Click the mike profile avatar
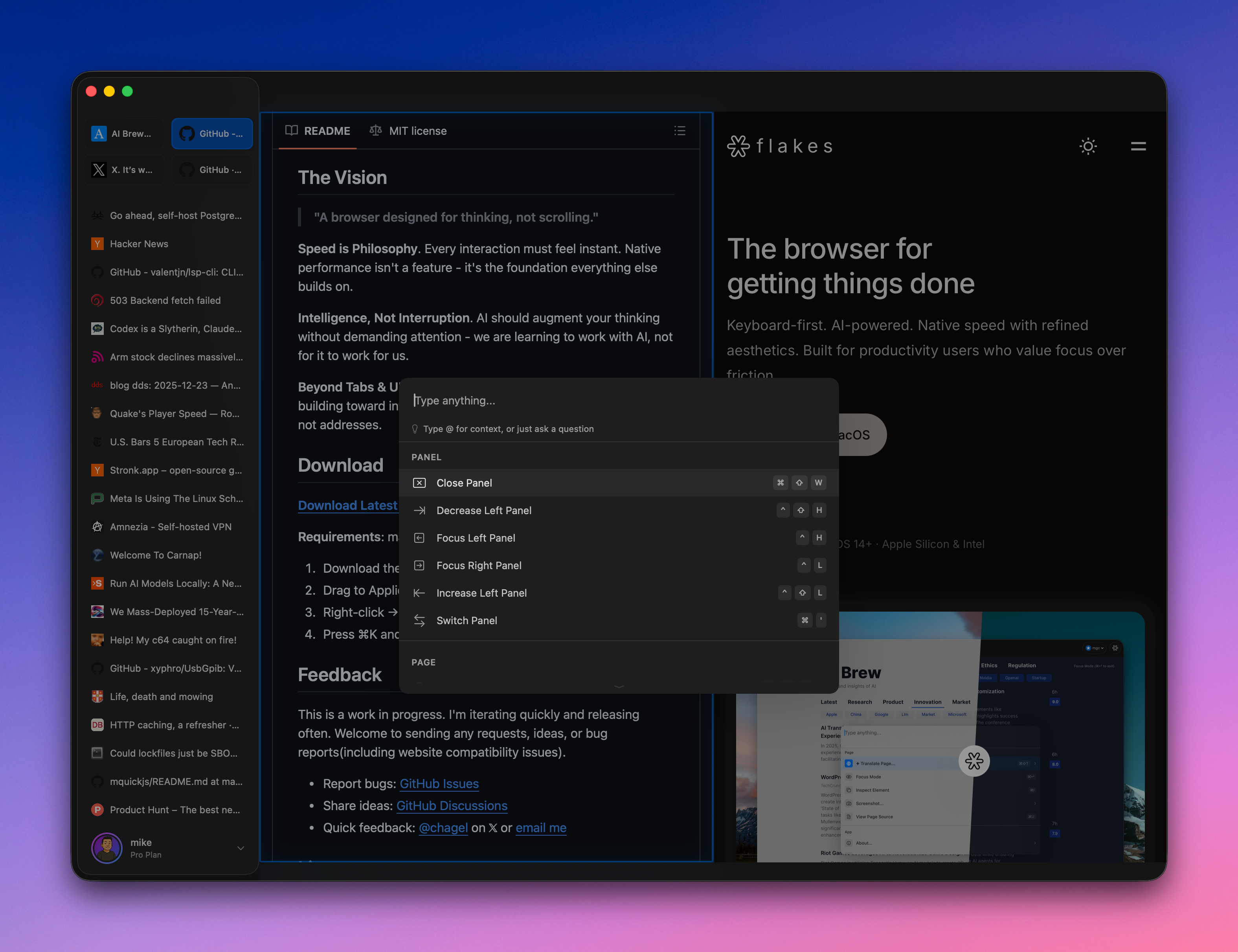This screenshot has height=952, width=1238. (107, 848)
